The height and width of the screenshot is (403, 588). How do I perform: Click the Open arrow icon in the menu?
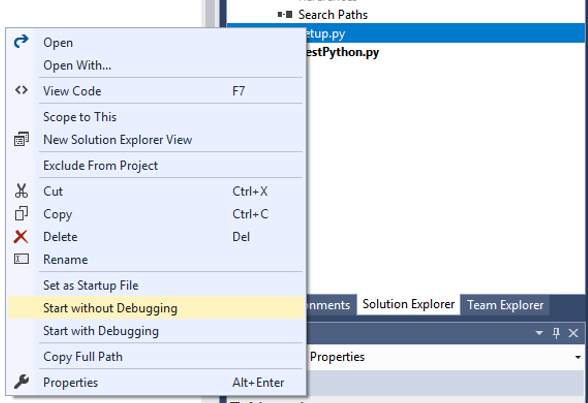pos(21,41)
